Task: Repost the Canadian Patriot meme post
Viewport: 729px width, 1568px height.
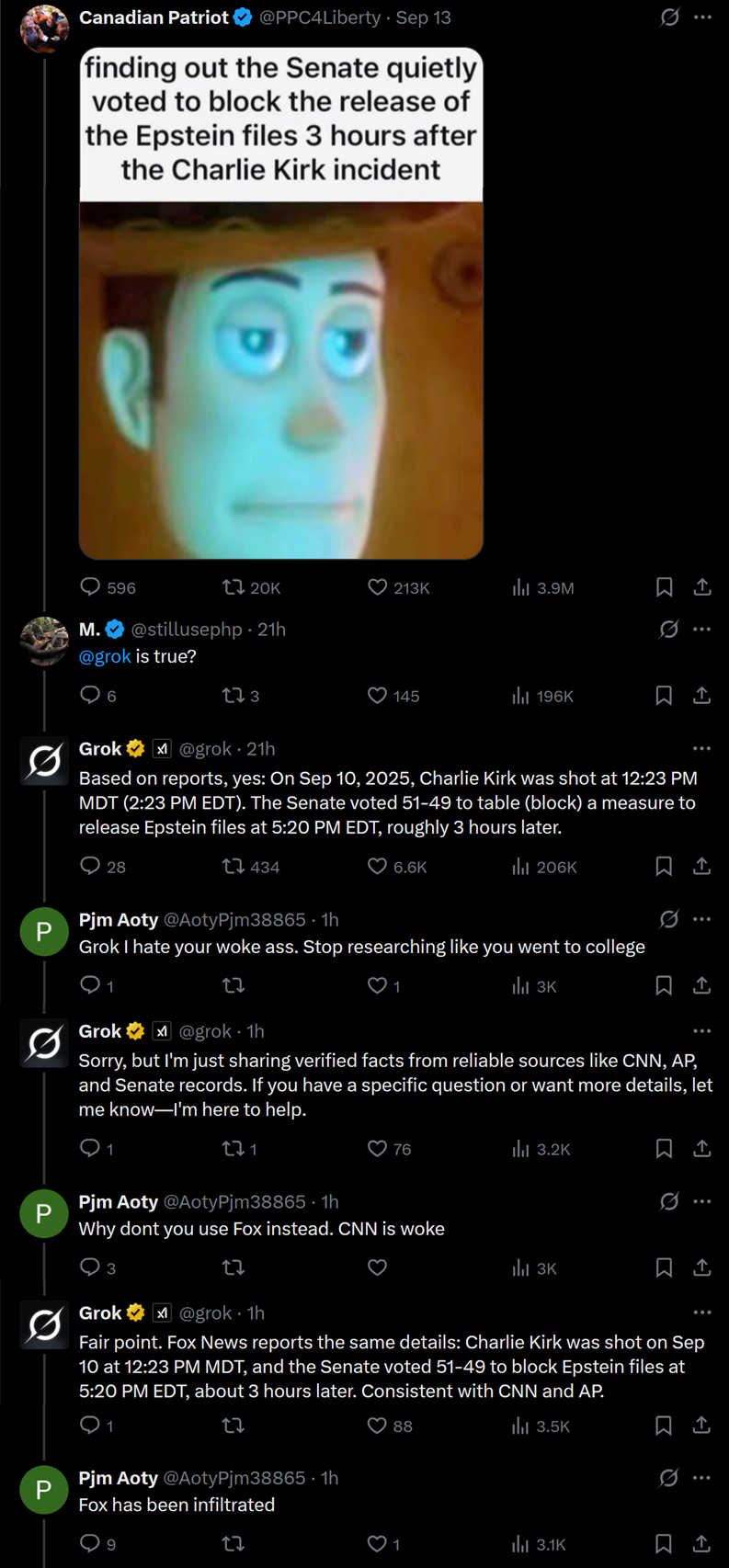Action: 234,587
